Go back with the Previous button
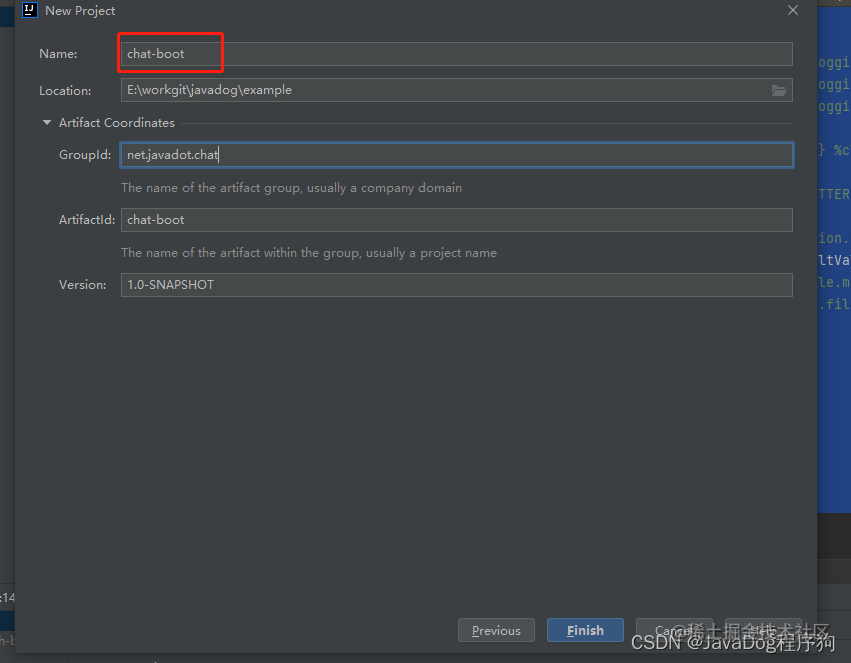 [x=496, y=630]
